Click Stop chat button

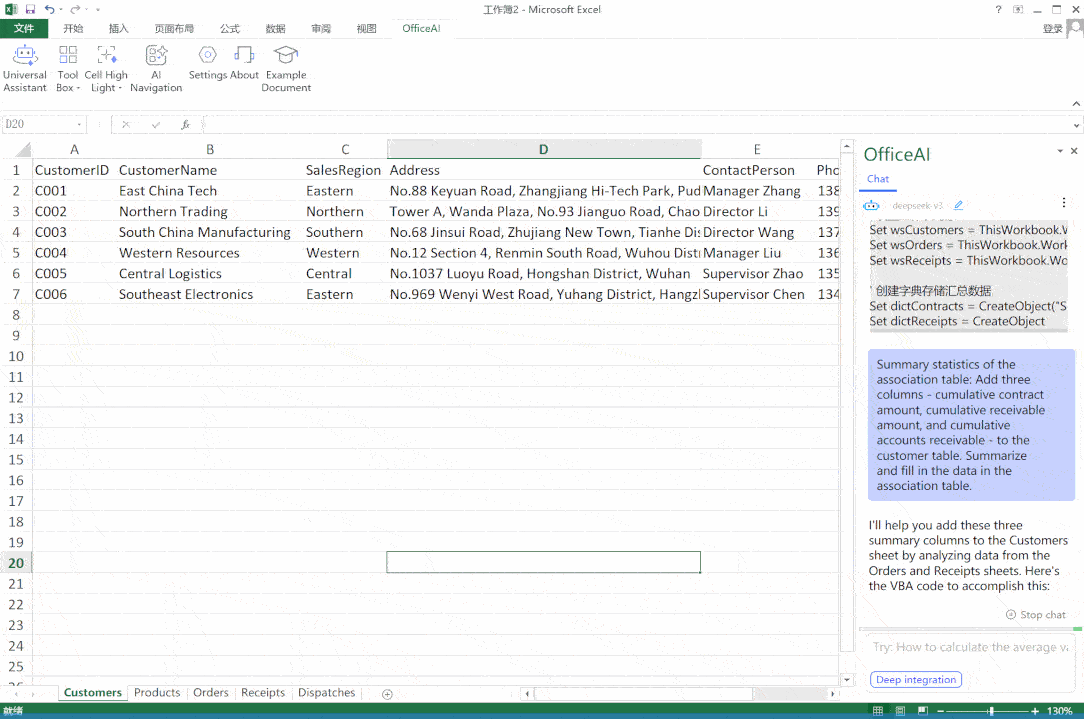pos(1036,615)
